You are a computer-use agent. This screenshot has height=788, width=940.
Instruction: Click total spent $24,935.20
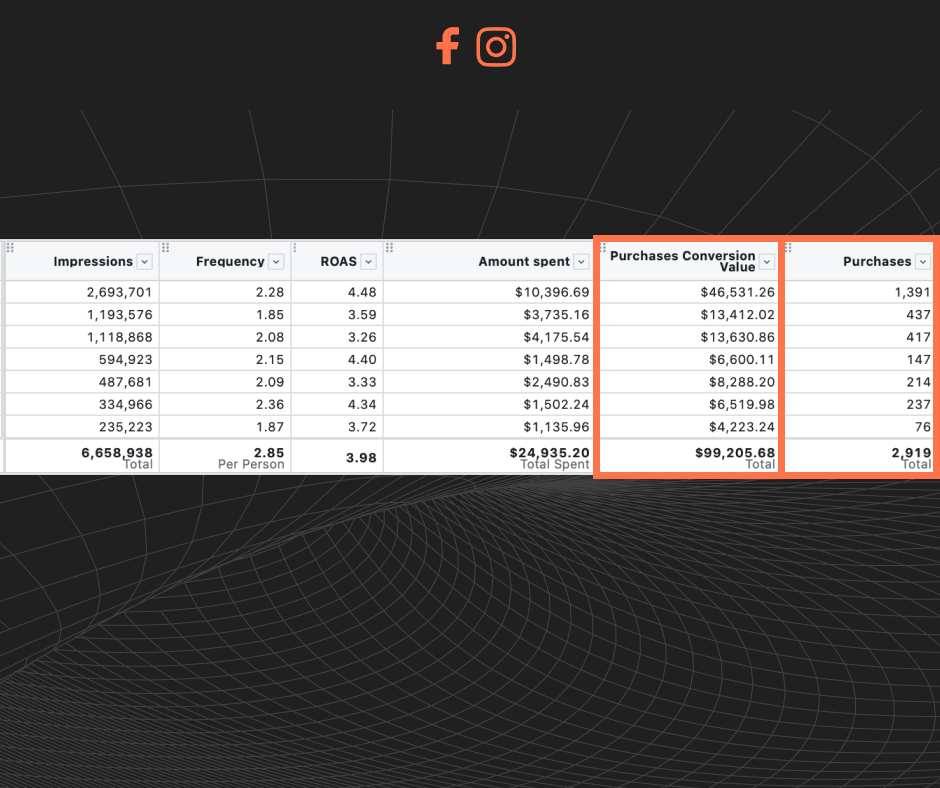[x=550, y=453]
